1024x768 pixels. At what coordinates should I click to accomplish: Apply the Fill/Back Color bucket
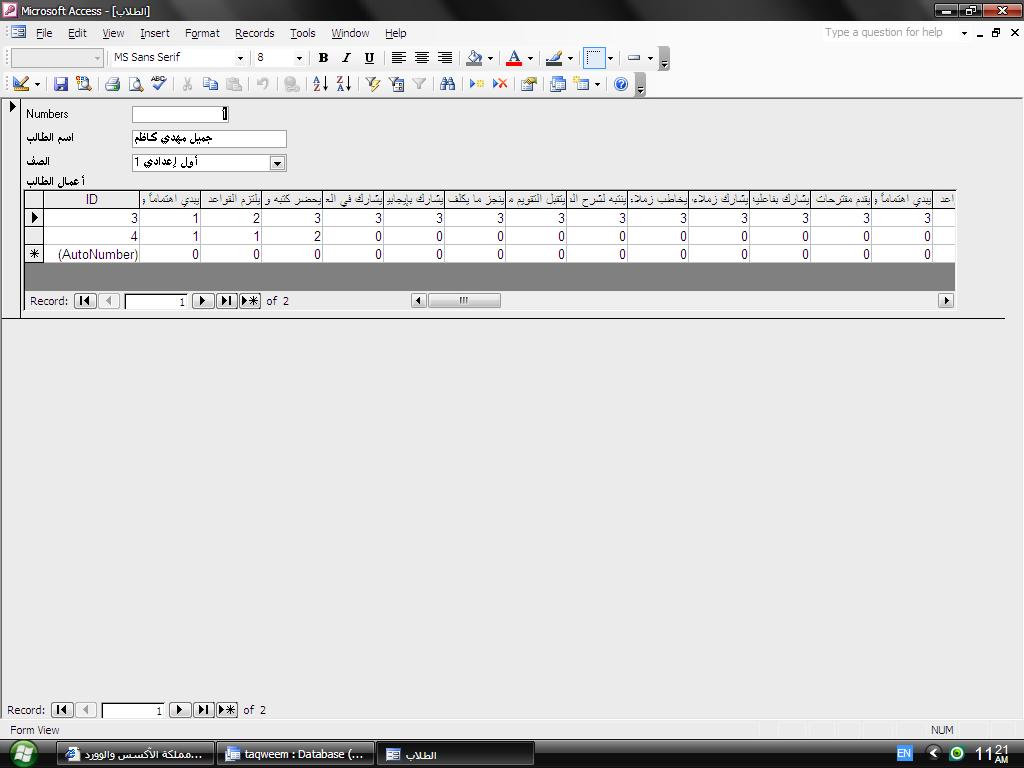474,57
